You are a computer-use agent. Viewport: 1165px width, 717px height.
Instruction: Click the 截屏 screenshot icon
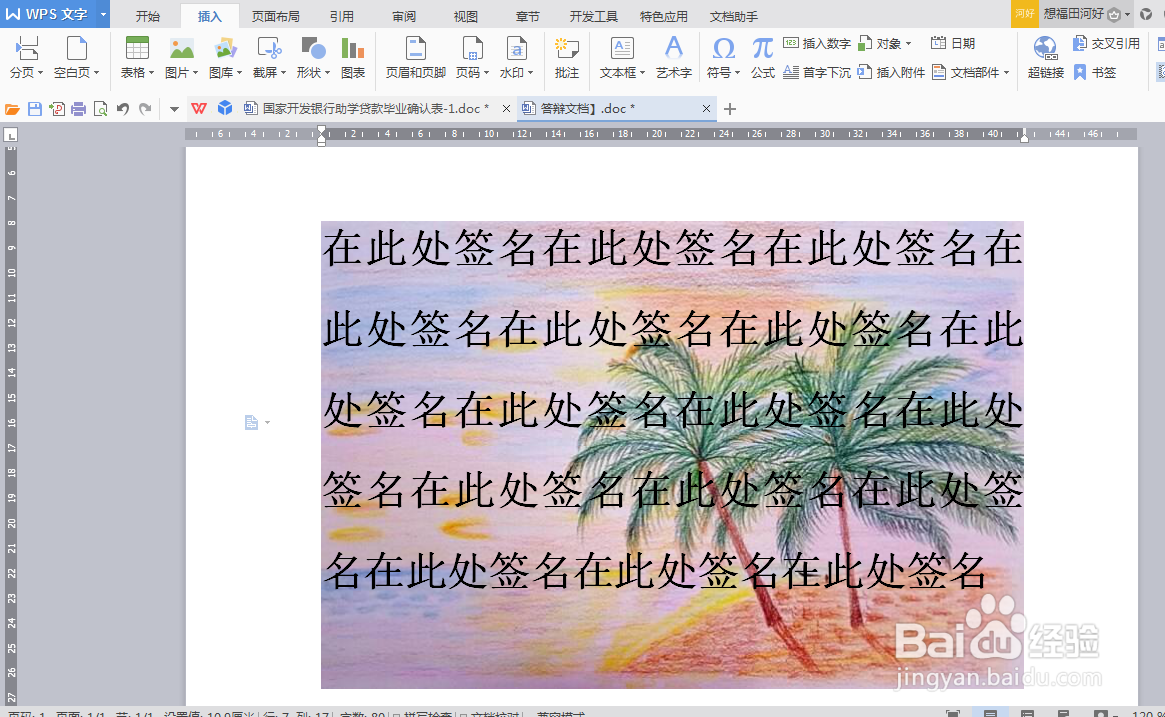pos(269,49)
